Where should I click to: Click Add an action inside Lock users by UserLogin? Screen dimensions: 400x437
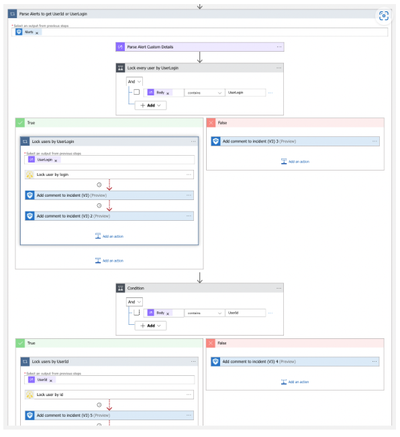tap(109, 236)
